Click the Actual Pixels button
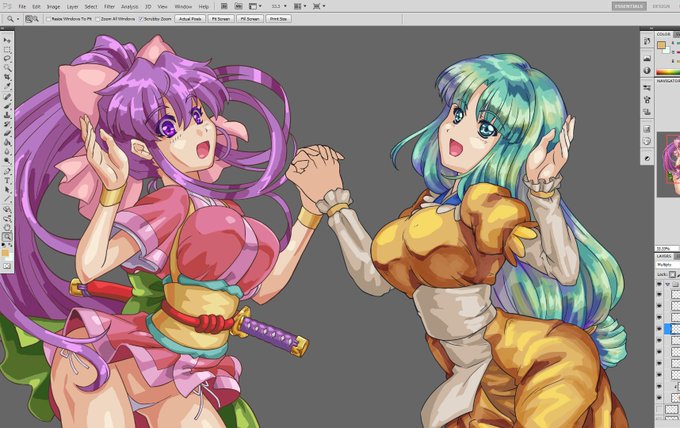Image resolution: width=680 pixels, height=428 pixels. tap(190, 19)
